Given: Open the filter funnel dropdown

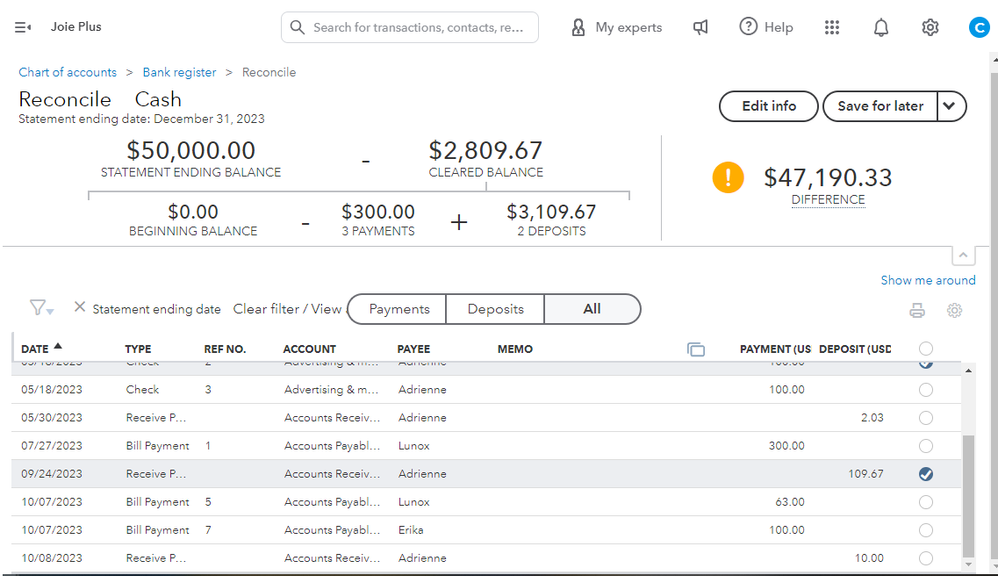Looking at the screenshot, I should point(41,309).
